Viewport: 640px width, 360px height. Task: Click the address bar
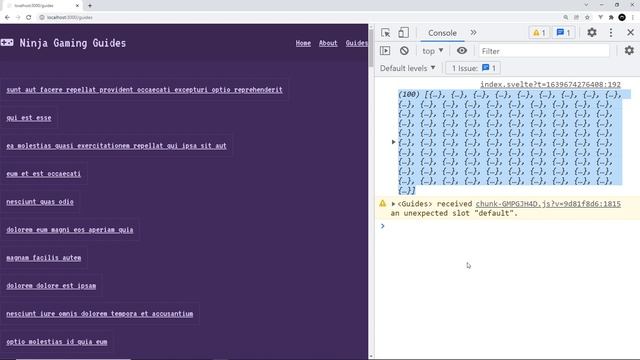click(298, 17)
